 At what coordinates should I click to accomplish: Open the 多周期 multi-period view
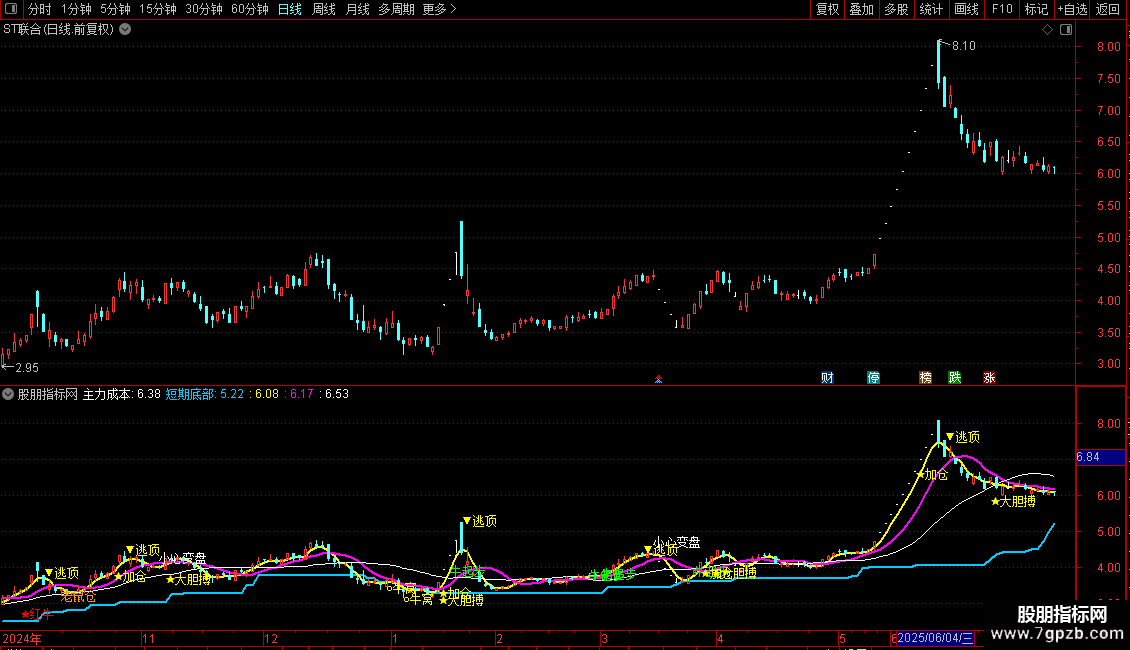click(x=396, y=9)
